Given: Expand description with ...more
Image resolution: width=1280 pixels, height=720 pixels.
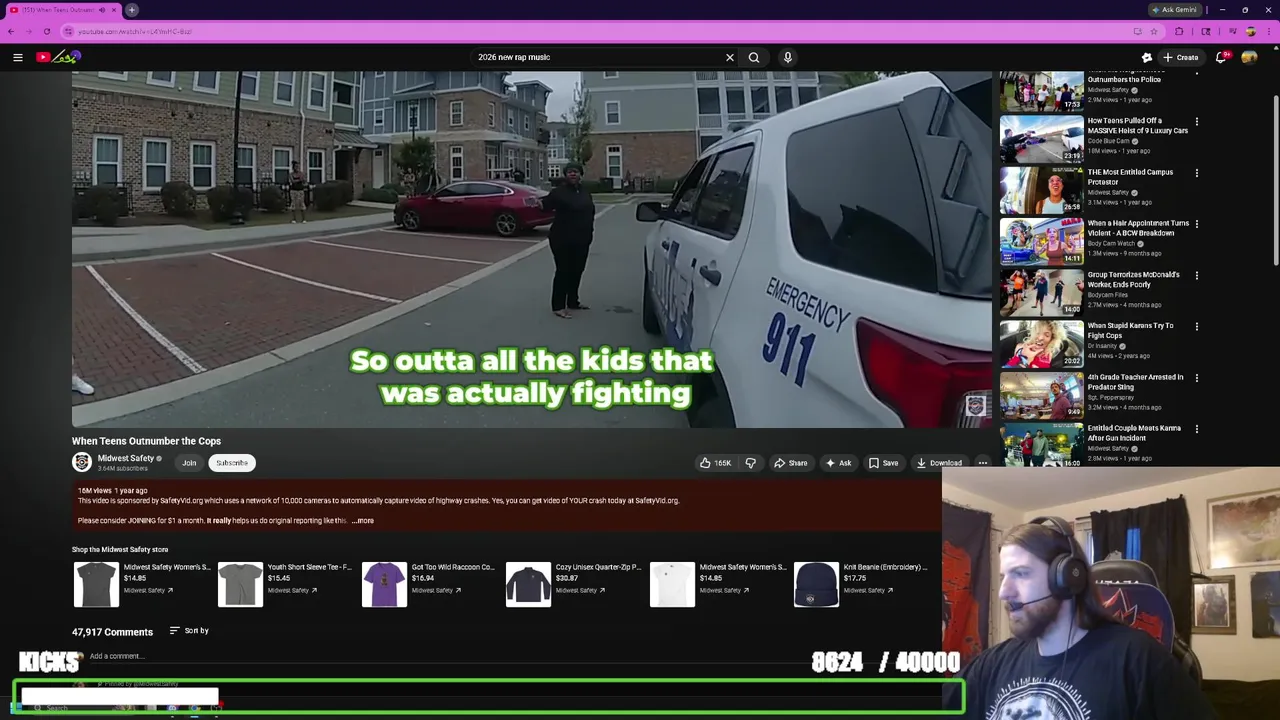Looking at the screenshot, I should click(363, 521).
